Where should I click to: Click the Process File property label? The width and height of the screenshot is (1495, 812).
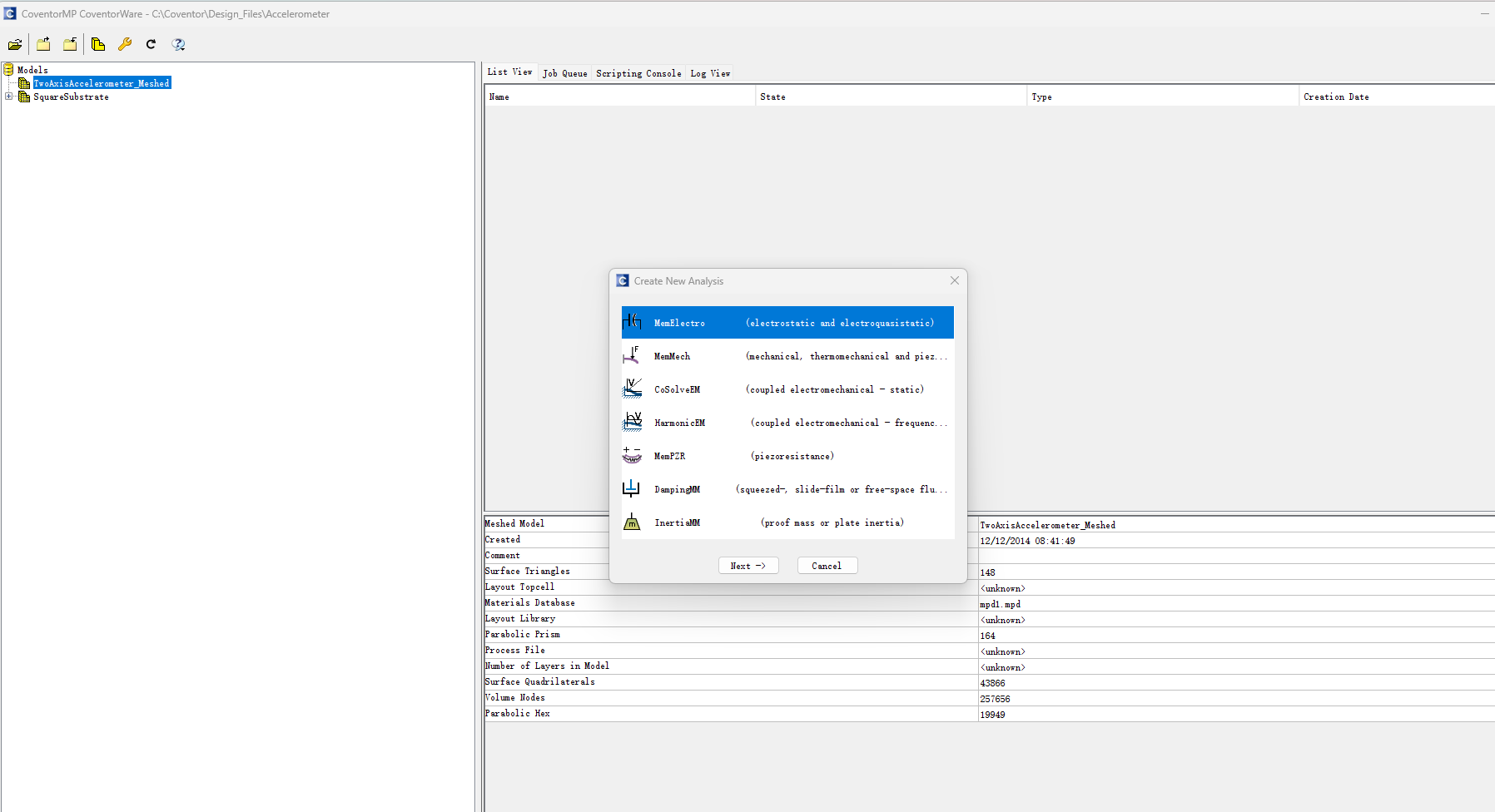click(x=515, y=650)
